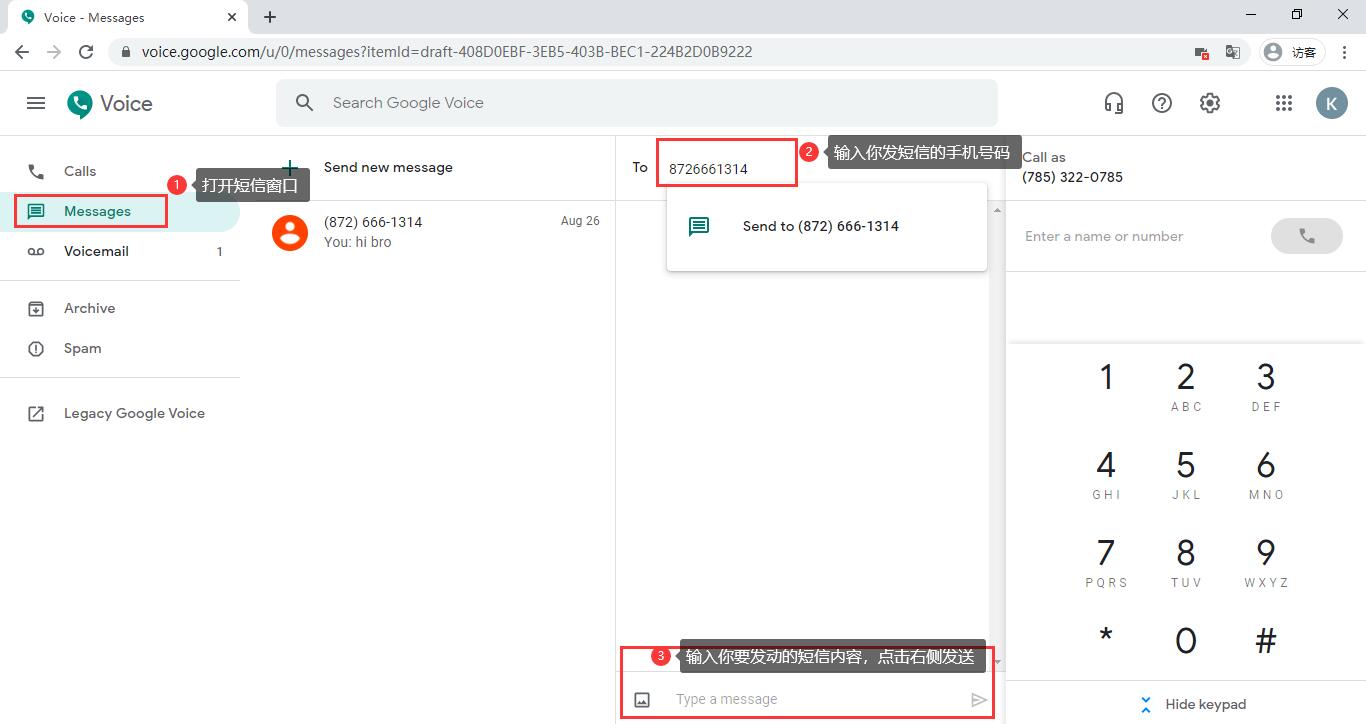Screen dimensions: 1366x724
Task: Open a new browser tab
Action: coord(270,17)
